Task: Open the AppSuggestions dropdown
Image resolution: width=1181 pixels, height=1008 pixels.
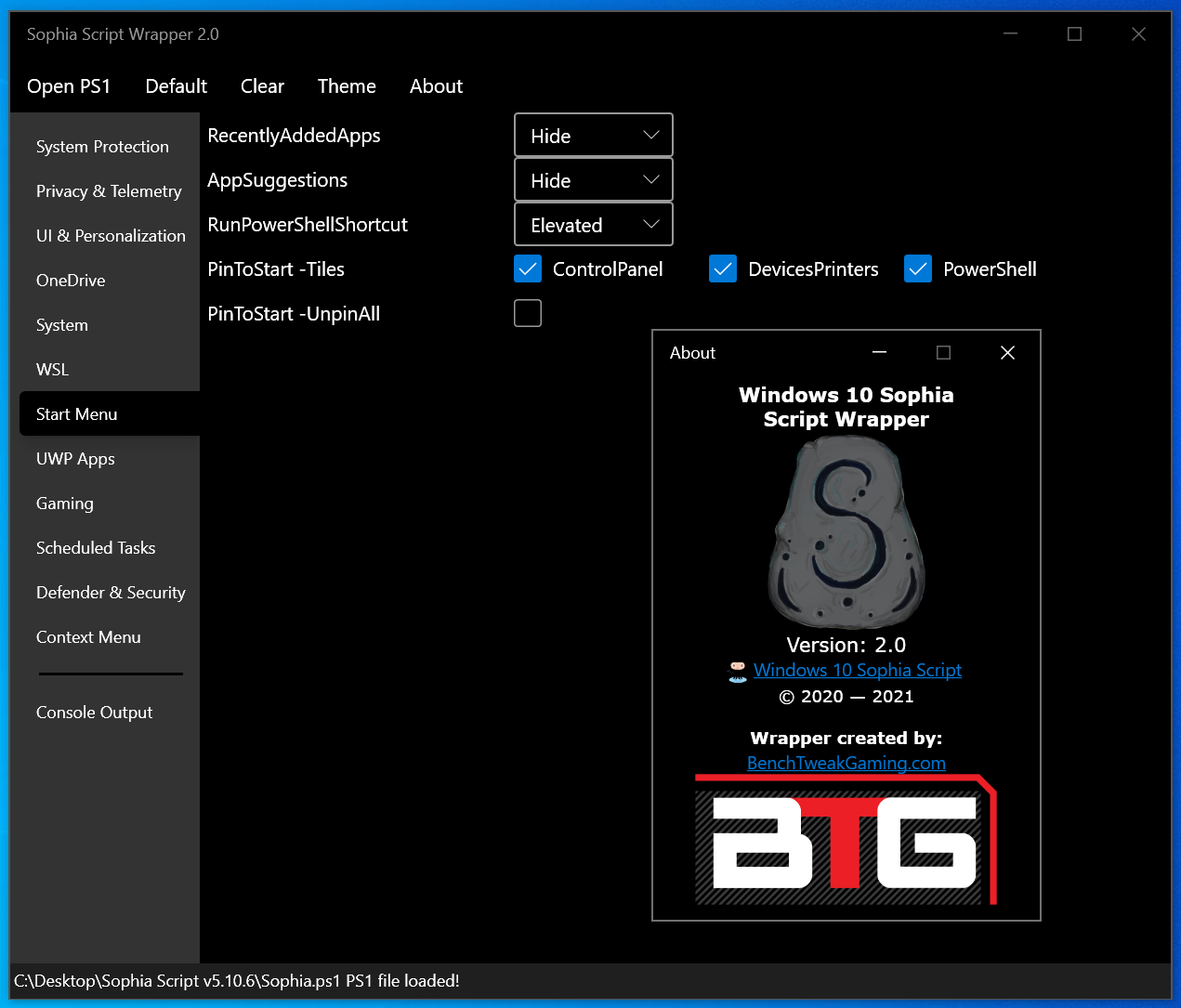Action: [x=594, y=180]
